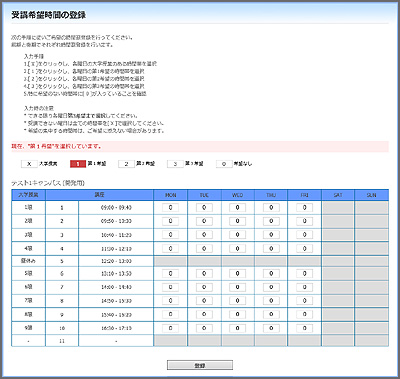400x379 pixels.
Task: Pick the MON slot in the 7限 row
Action: pyautogui.click(x=170, y=301)
